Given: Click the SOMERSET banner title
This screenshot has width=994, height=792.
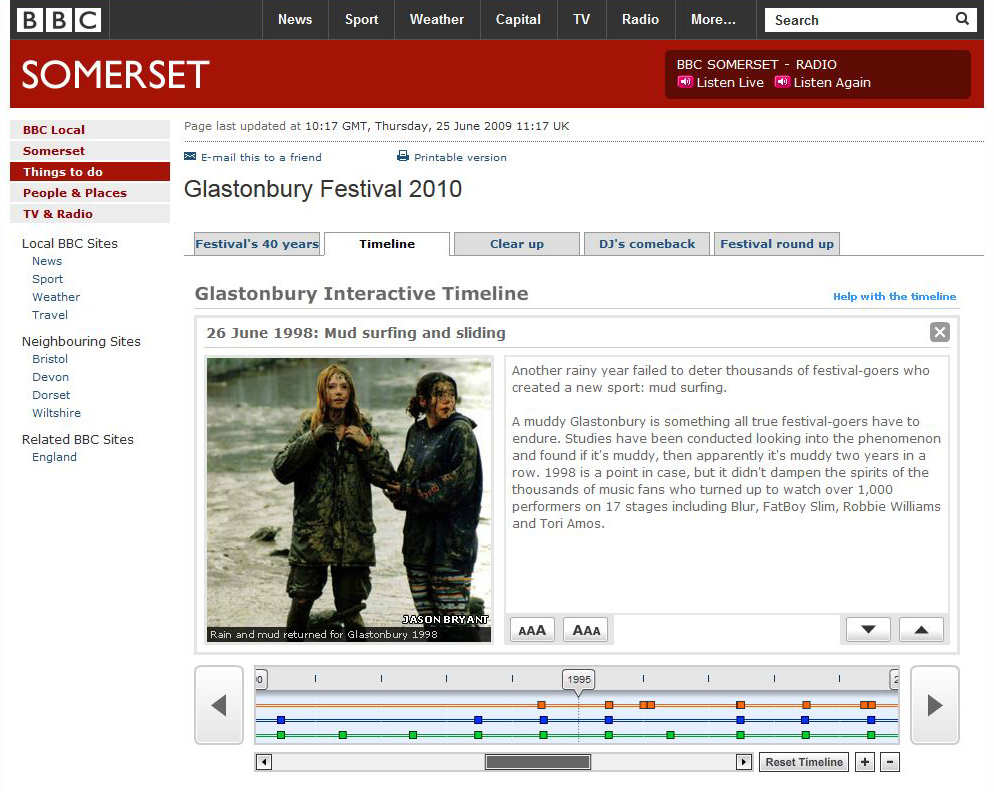Looking at the screenshot, I should click(x=115, y=74).
